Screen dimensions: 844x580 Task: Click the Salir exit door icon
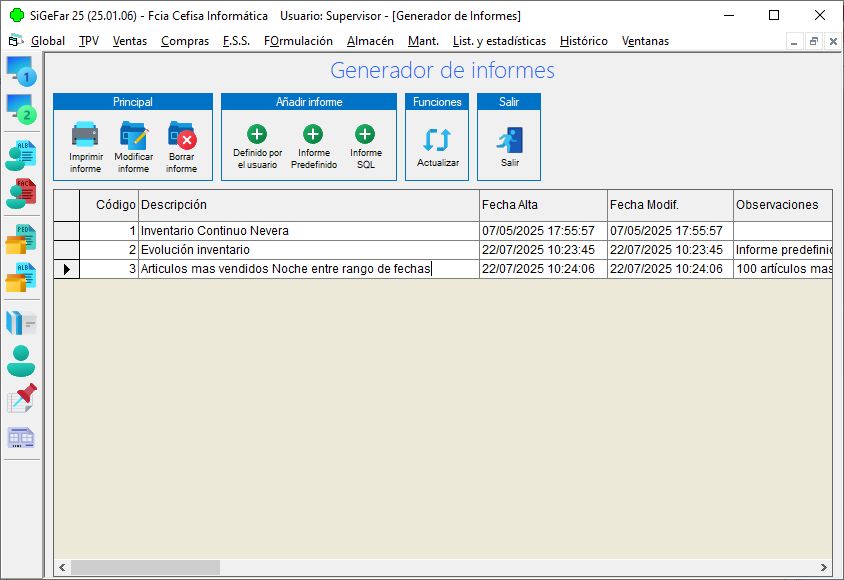tap(510, 140)
